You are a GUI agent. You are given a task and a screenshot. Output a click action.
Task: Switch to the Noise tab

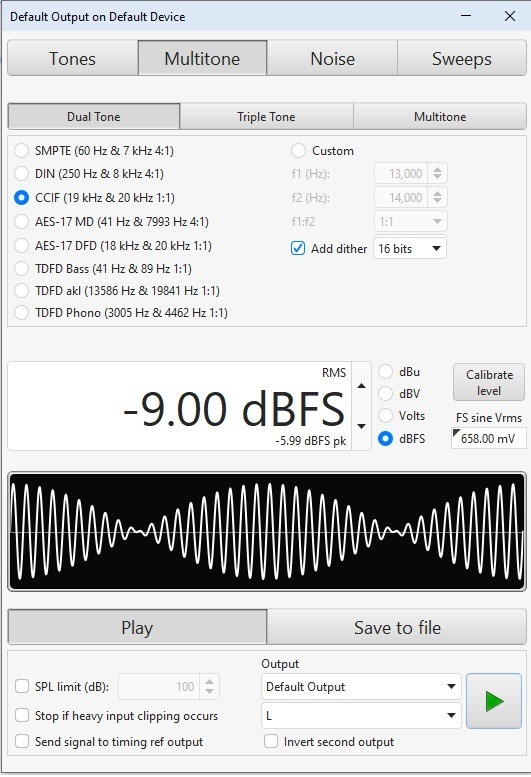pos(332,58)
